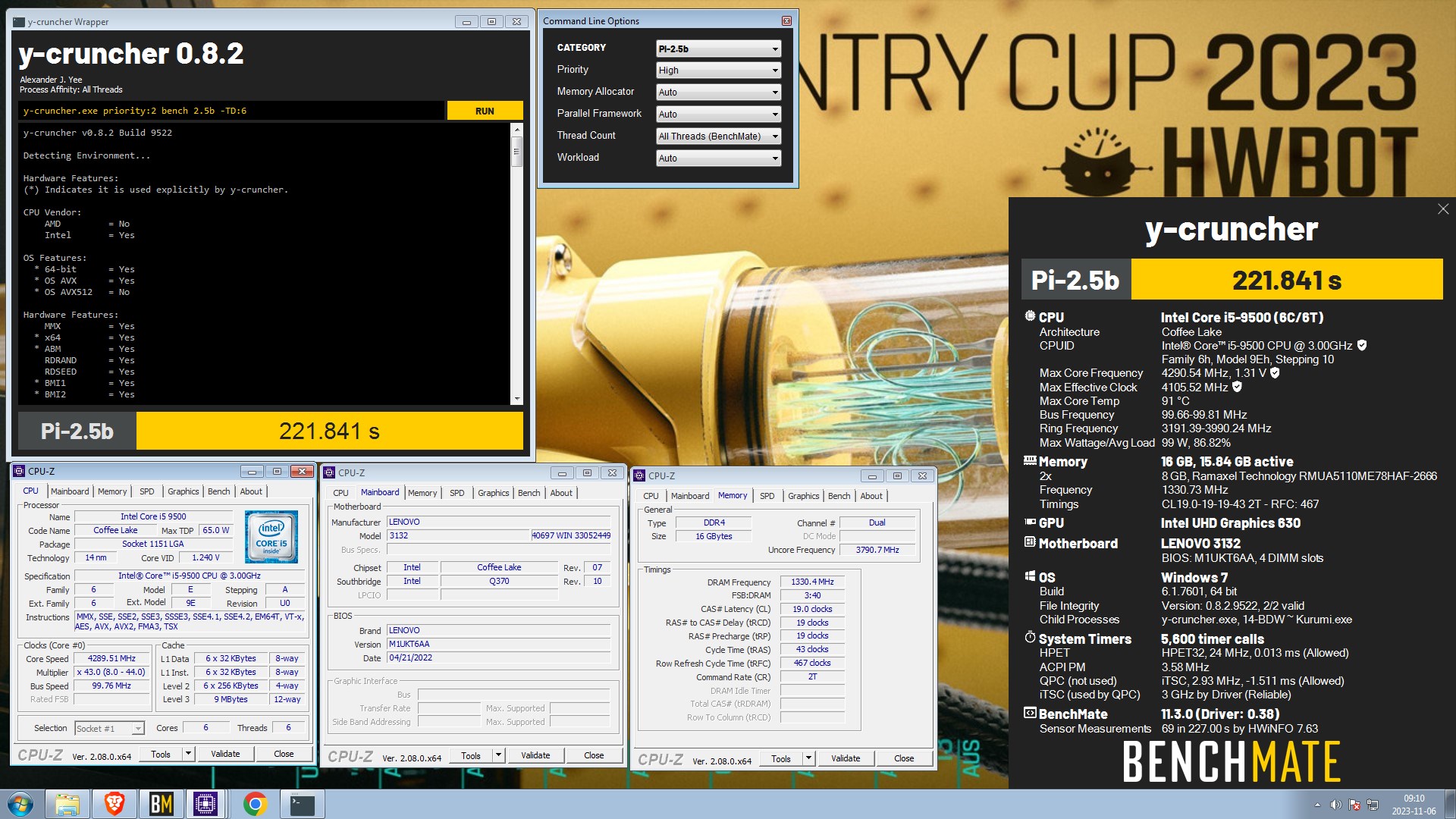Screen dimensions: 1456x819
Task: Open Tools dropdown arrow in first CPU-Z window
Action: point(189,755)
